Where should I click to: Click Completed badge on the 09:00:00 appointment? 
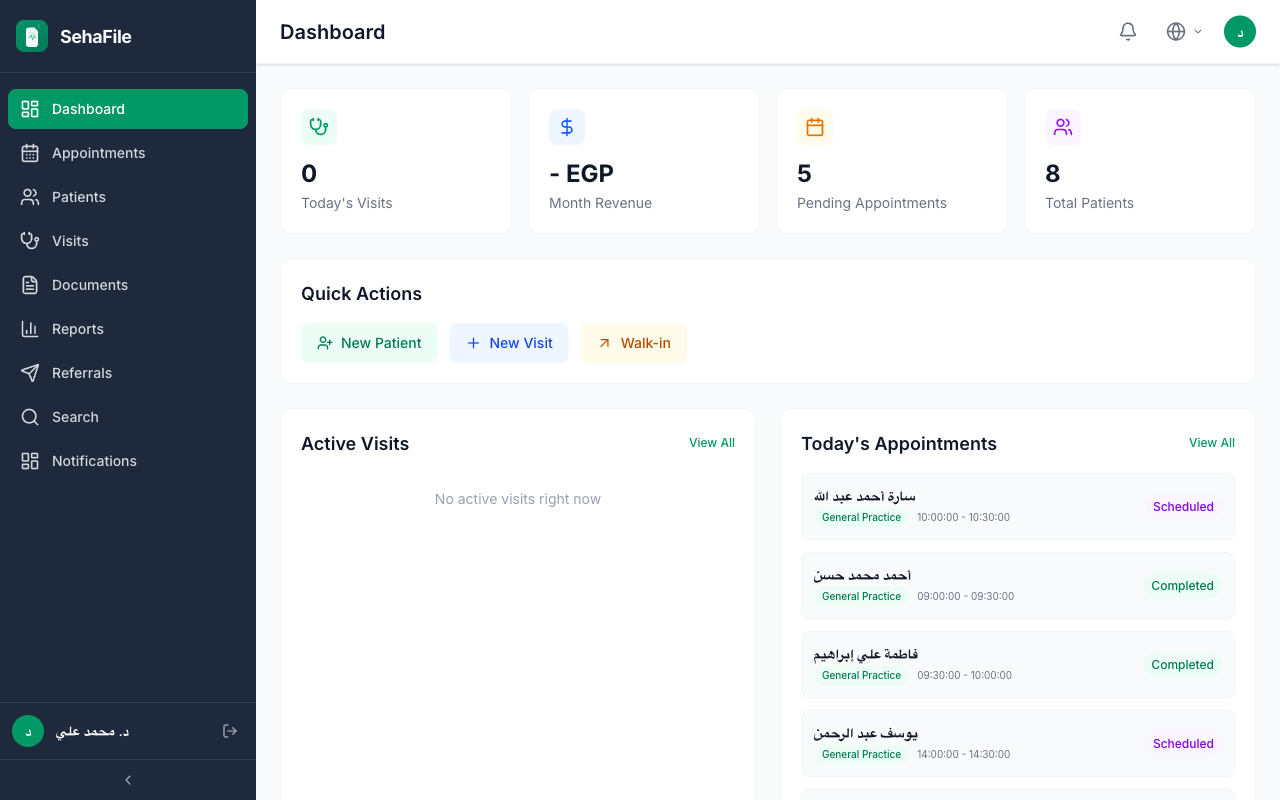coord(1182,586)
